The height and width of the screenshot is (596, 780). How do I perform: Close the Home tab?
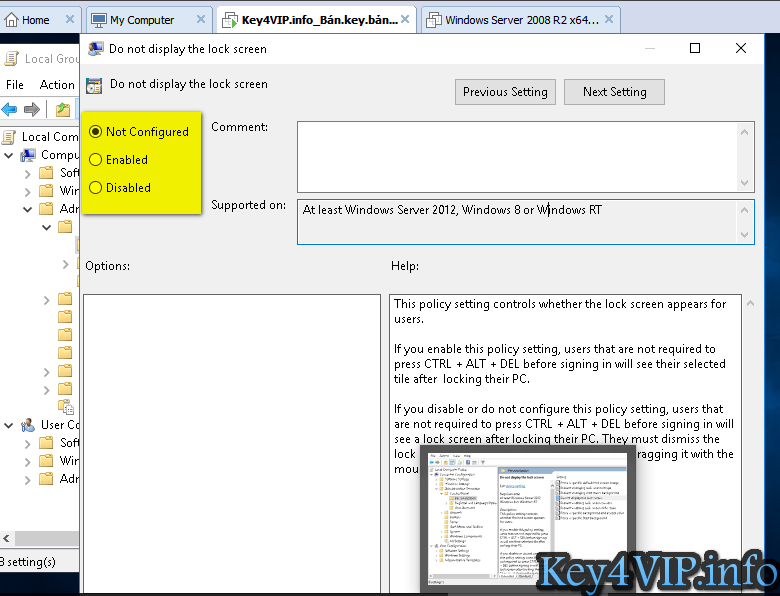click(70, 19)
